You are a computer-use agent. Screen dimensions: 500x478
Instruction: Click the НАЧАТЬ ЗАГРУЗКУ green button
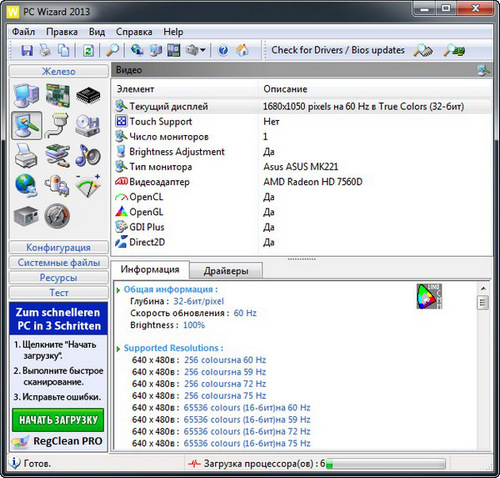[x=58, y=420]
